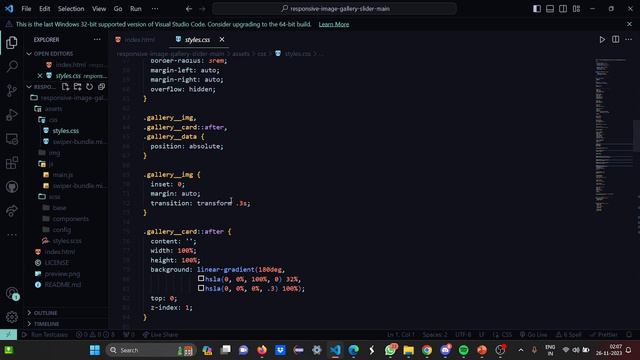Toggle the secondary side bar layout icon
640x360 pixels.
(x=563, y=9)
